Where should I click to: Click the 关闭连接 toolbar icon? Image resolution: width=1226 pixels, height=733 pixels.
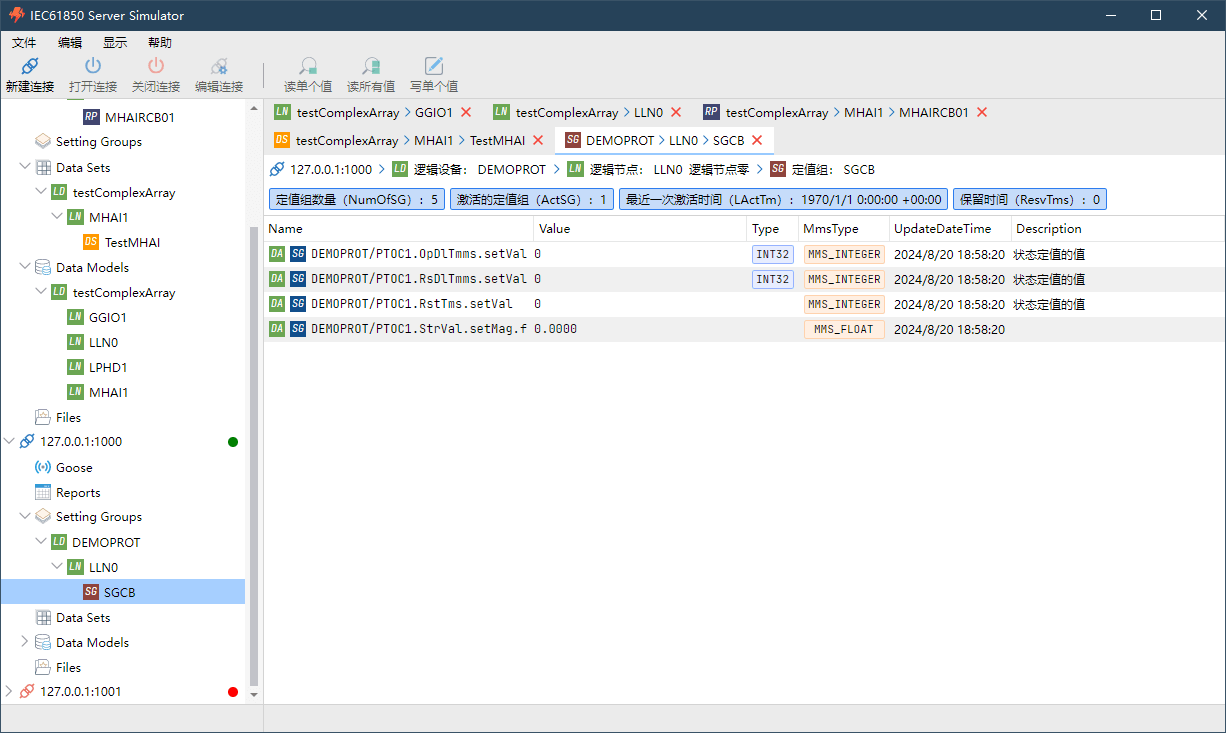tap(155, 67)
